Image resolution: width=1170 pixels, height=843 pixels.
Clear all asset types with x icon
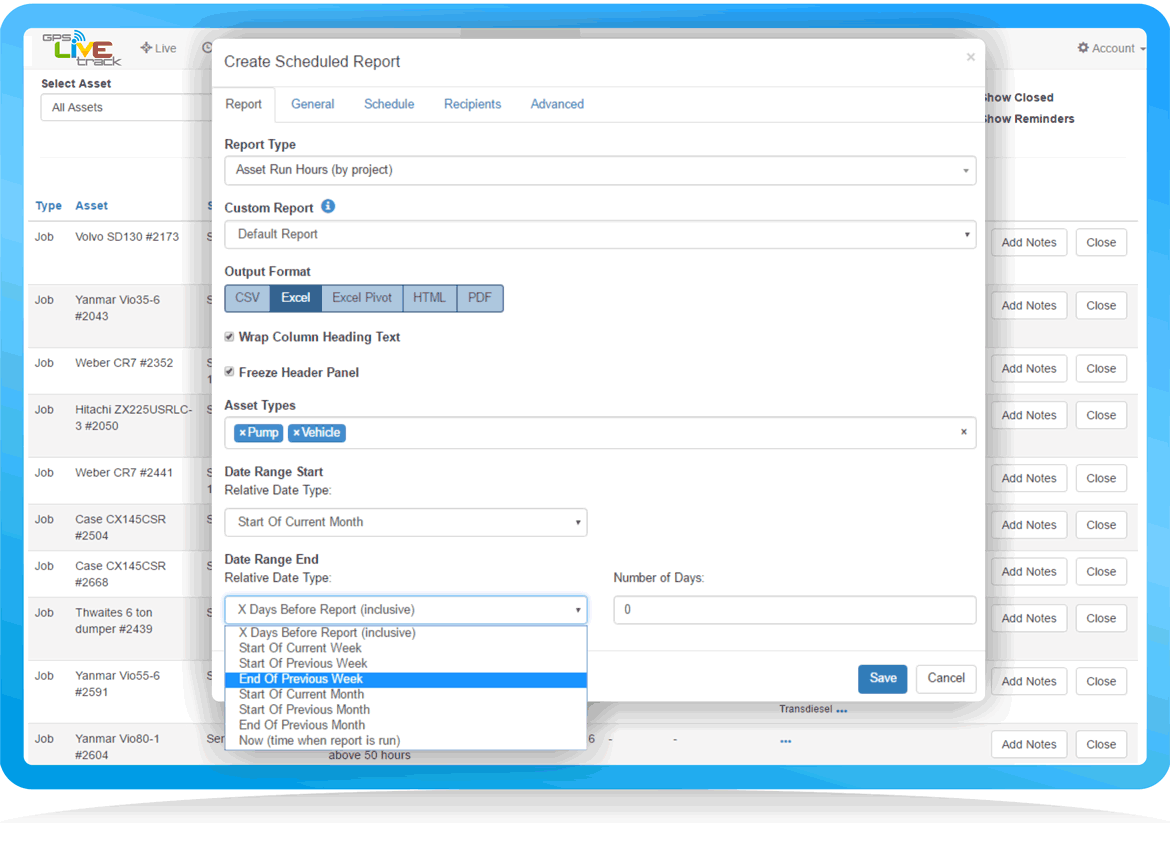coord(963,432)
